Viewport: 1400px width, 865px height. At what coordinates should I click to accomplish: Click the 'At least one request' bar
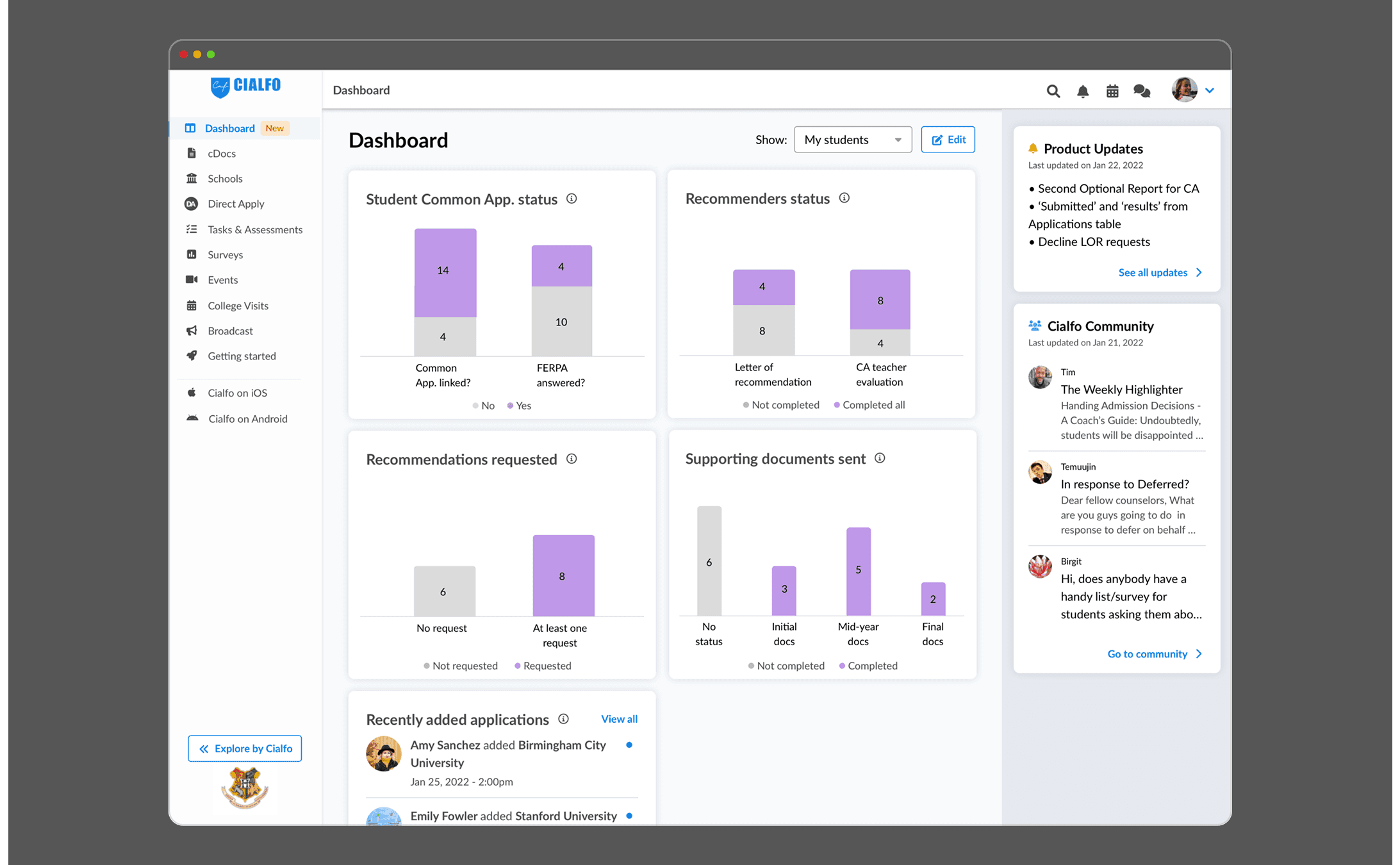click(x=564, y=575)
